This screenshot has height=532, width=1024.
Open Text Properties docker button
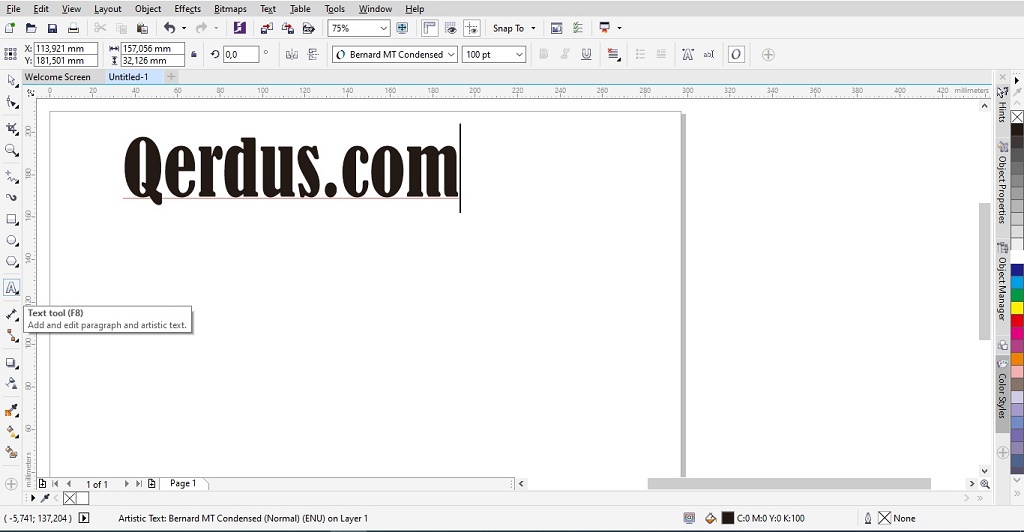click(x=688, y=55)
